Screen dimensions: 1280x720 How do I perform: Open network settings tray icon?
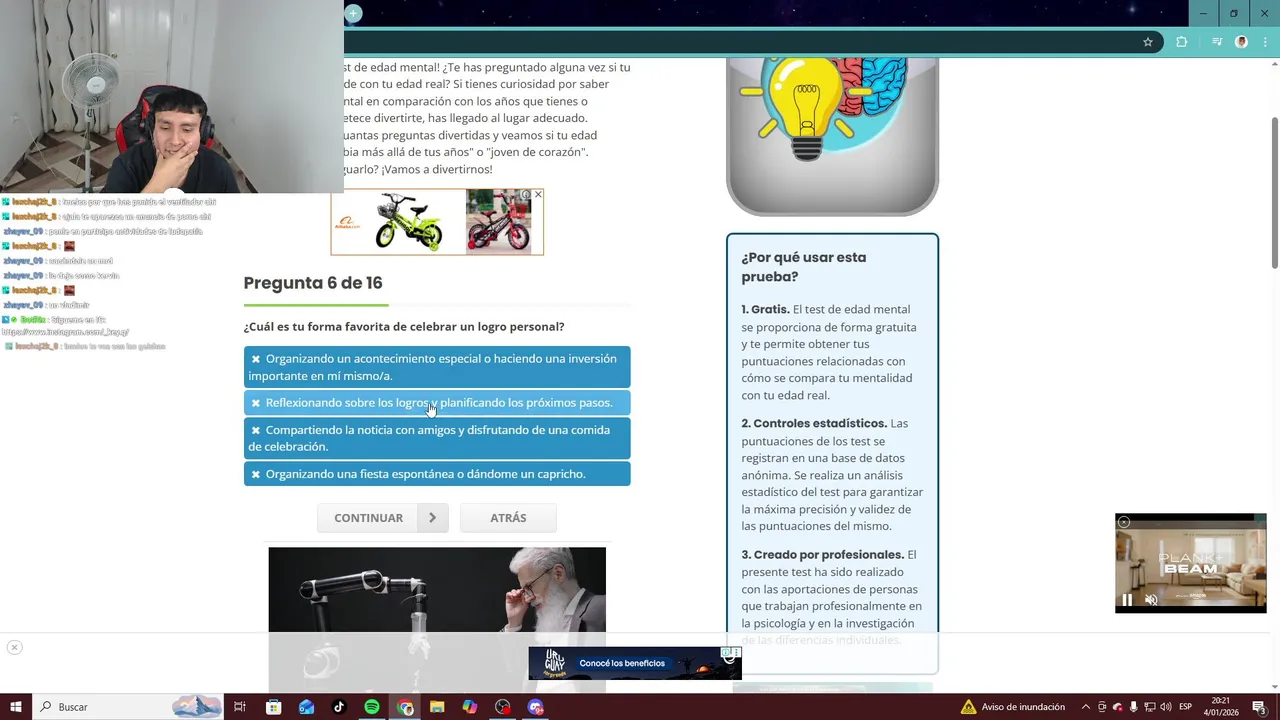point(1149,707)
